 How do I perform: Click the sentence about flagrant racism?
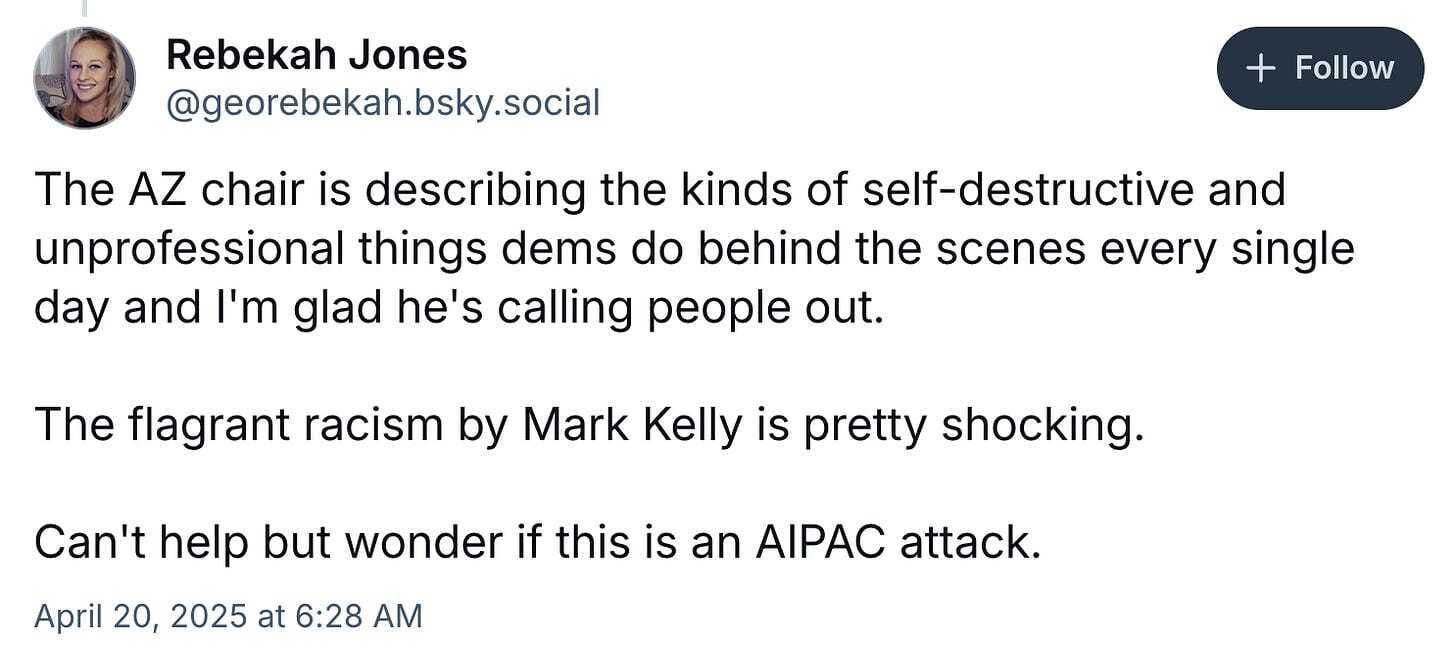(588, 425)
